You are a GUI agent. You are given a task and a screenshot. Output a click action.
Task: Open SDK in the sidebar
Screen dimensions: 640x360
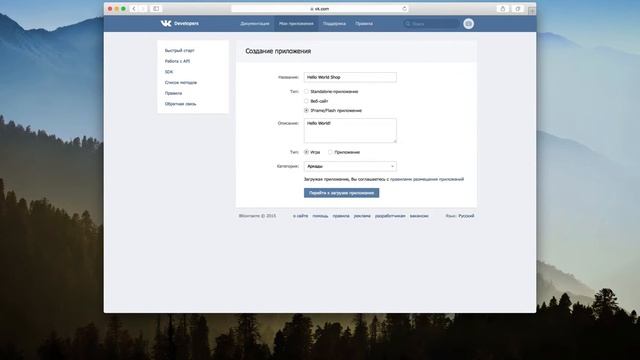click(169, 72)
